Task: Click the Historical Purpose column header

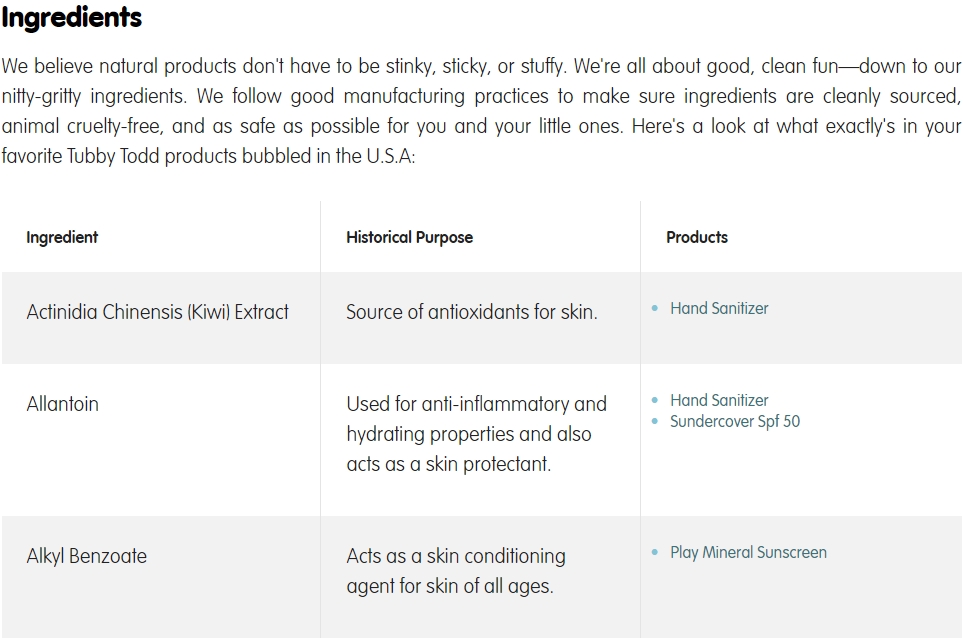Action: 410,237
